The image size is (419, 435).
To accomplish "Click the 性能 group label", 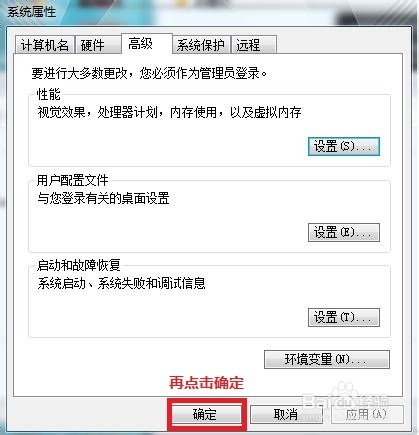I will coord(49,95).
